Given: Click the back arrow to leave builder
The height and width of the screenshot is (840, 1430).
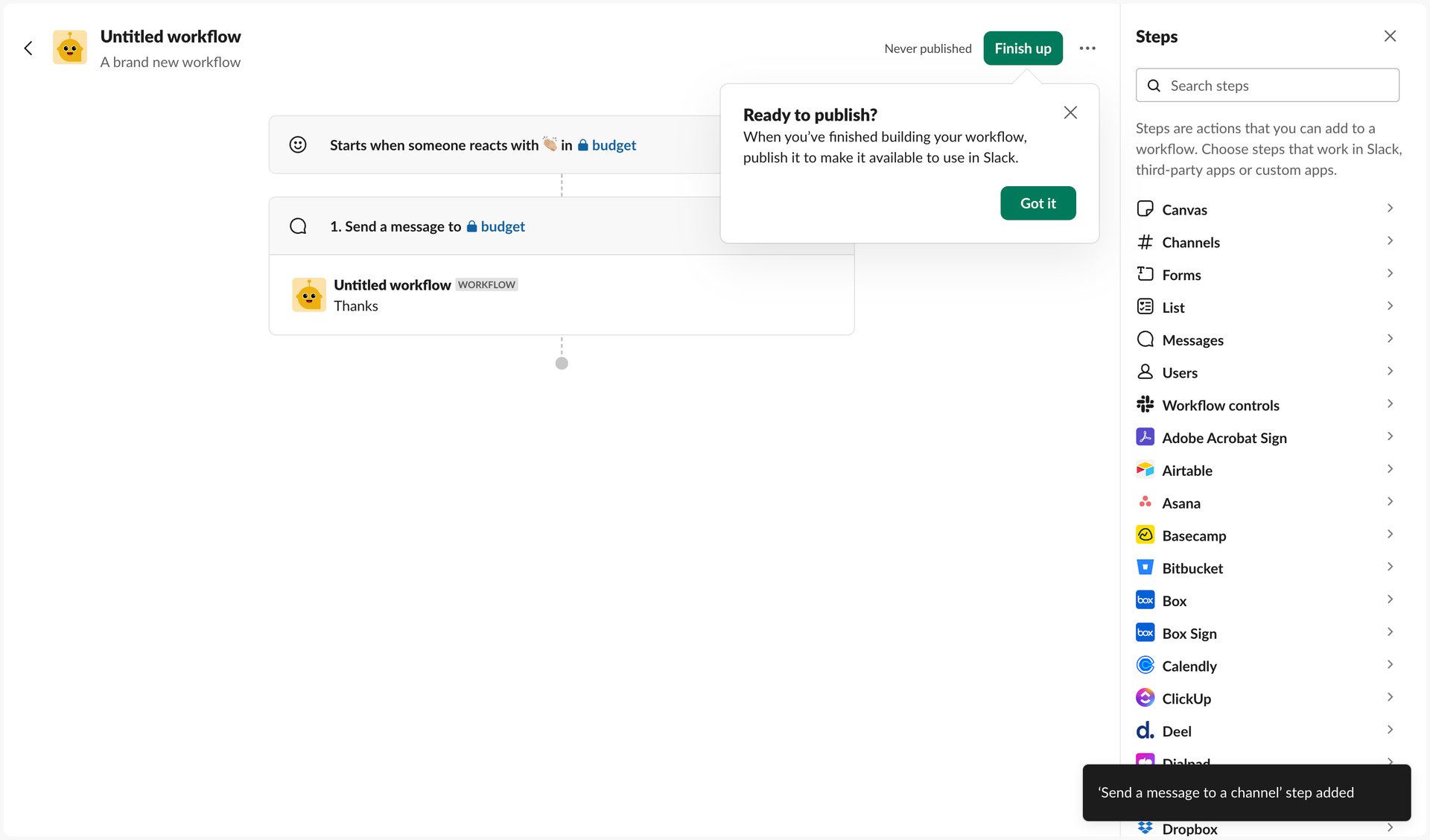Looking at the screenshot, I should (x=28, y=48).
